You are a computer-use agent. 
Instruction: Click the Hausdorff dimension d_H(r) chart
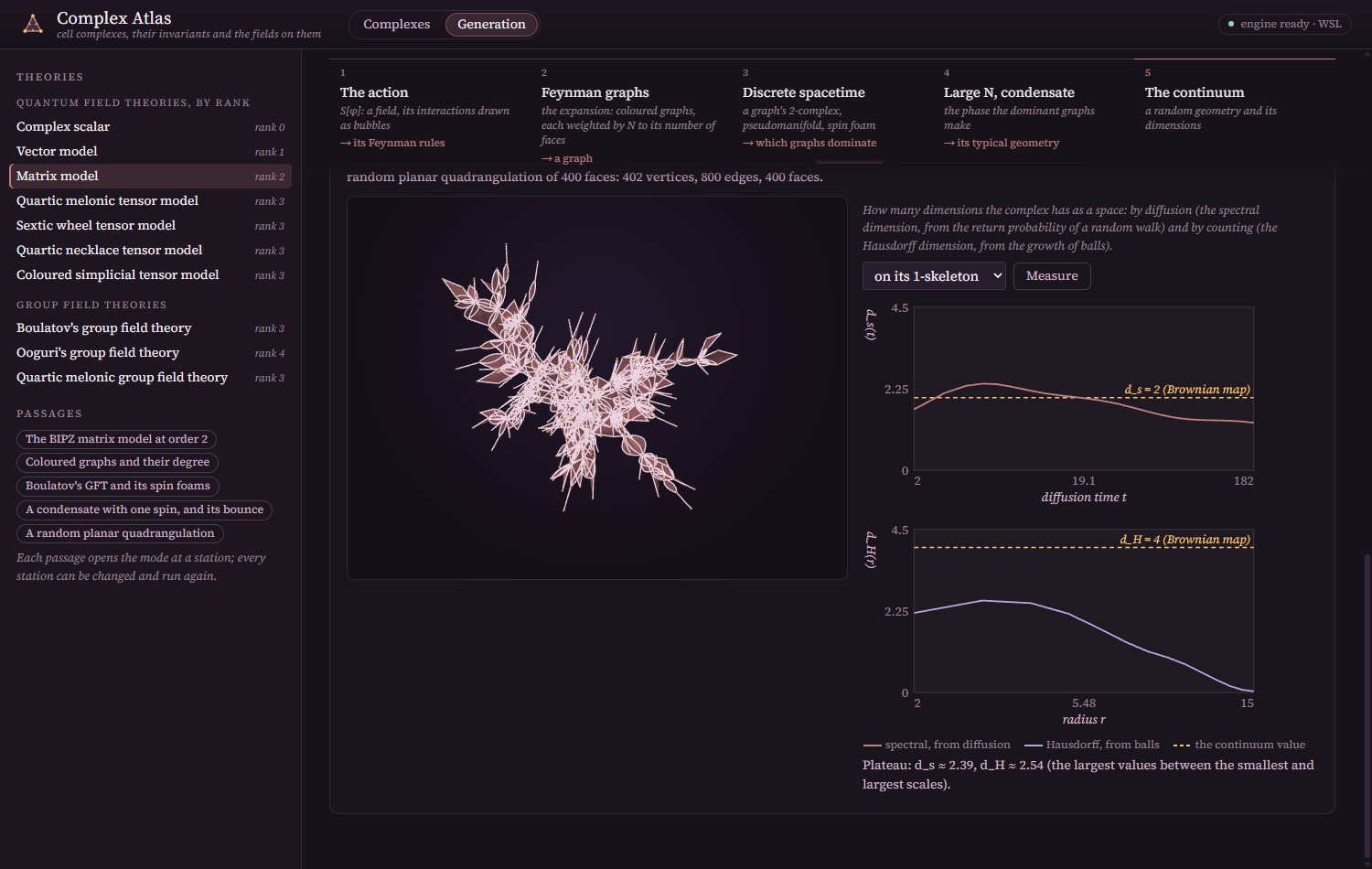click(x=1083, y=611)
